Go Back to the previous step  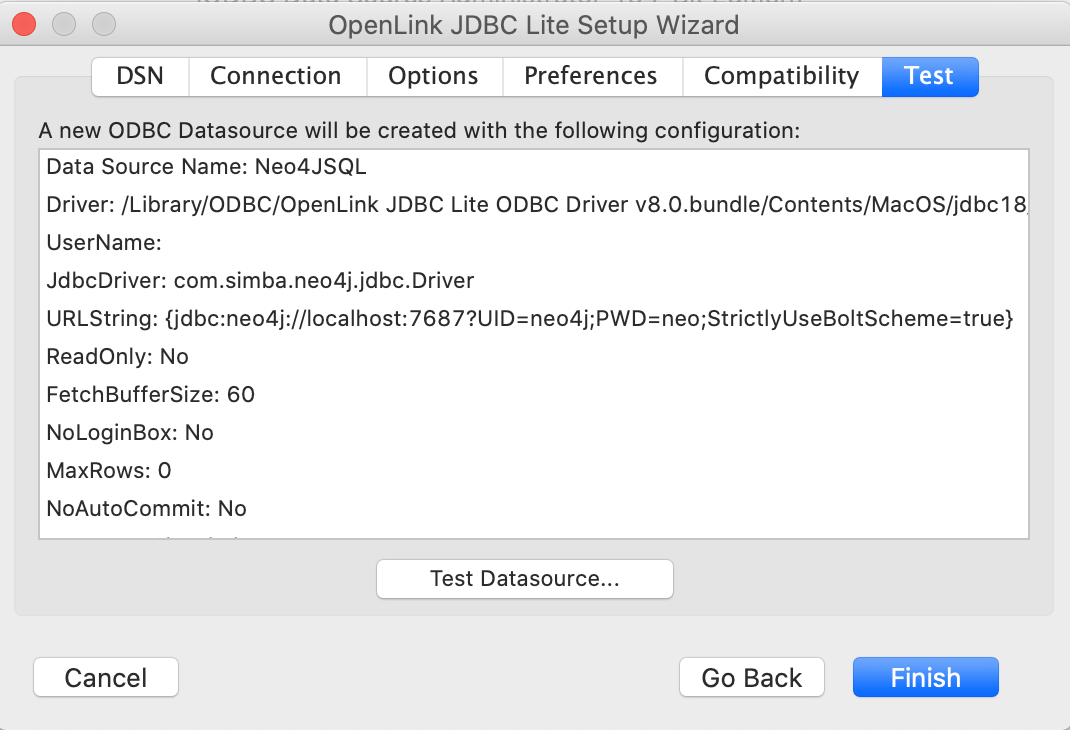tap(752, 678)
